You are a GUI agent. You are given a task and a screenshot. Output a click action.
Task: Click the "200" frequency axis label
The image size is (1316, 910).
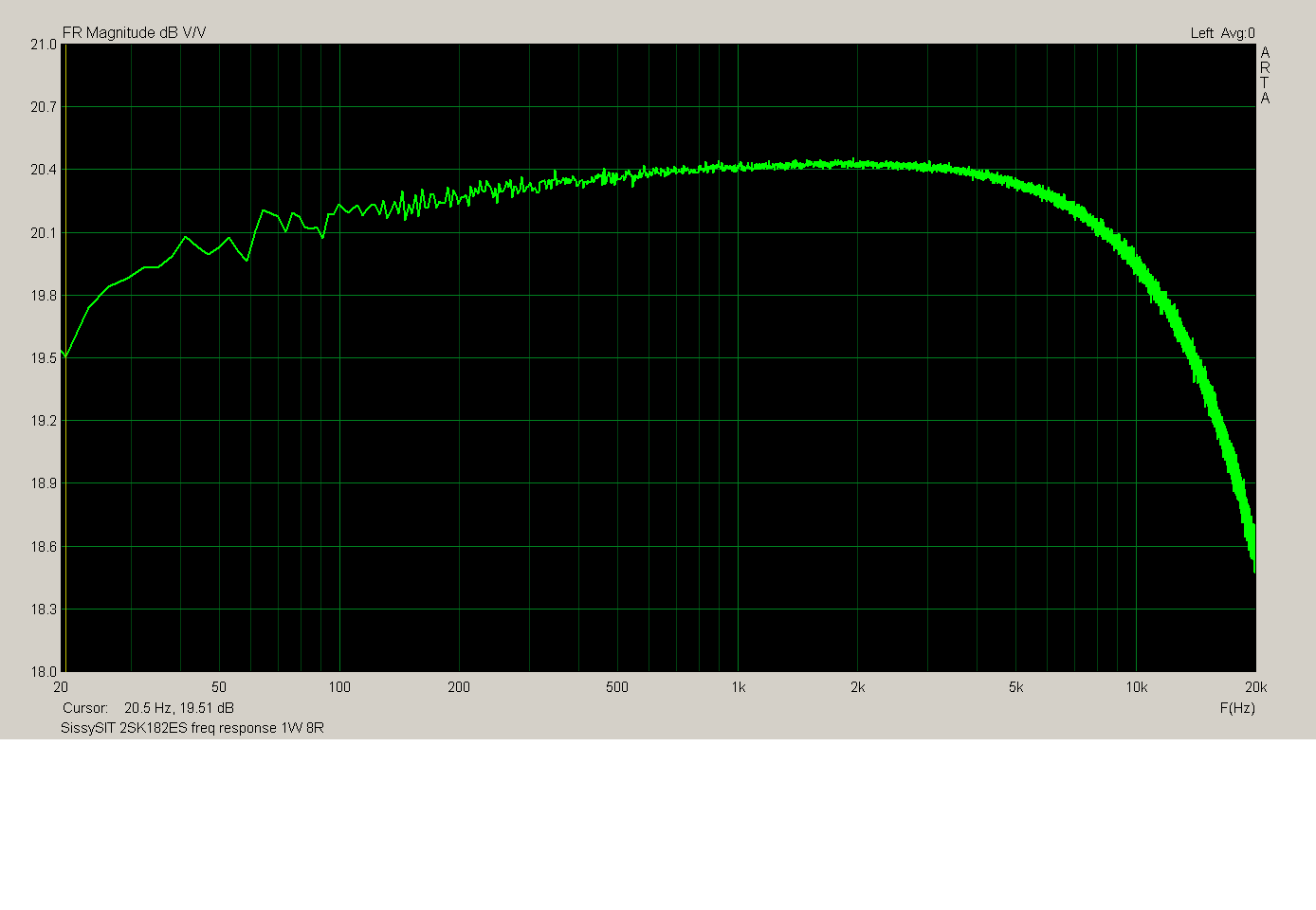point(459,687)
